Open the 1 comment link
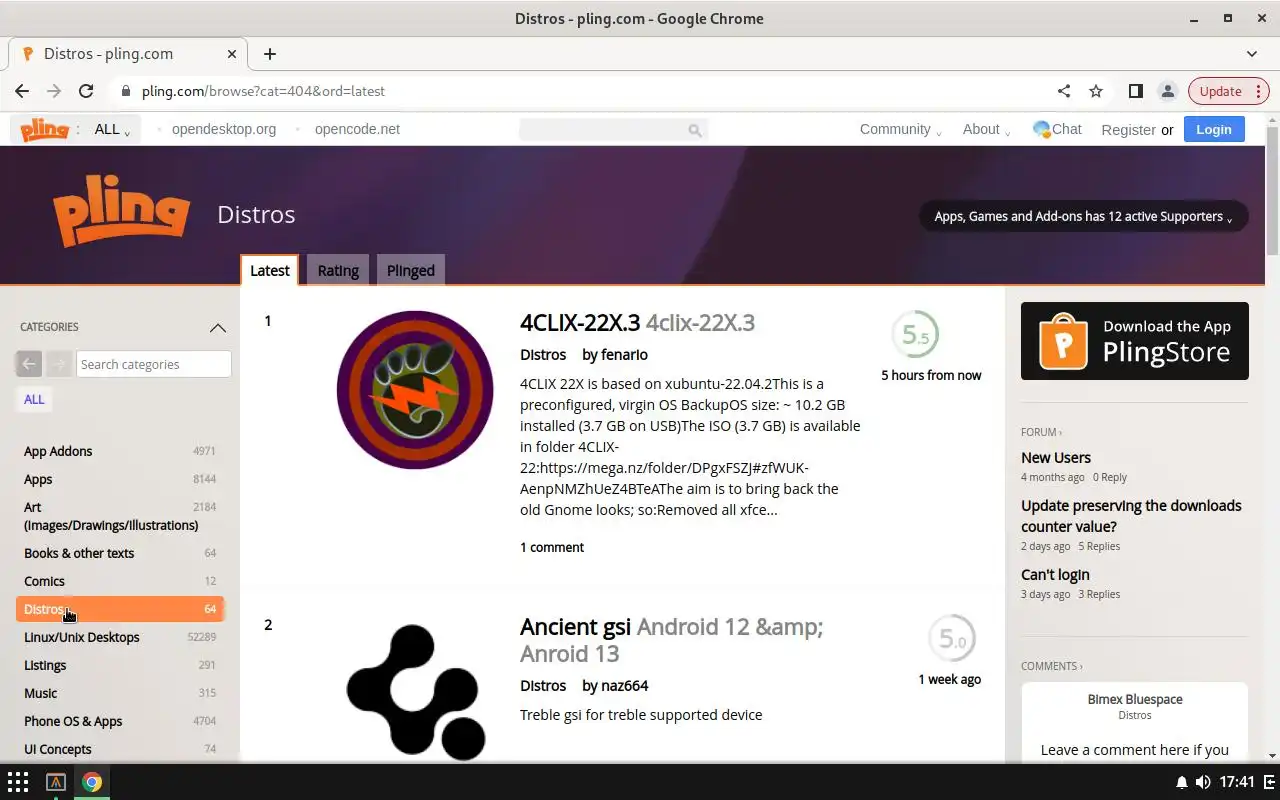 [x=552, y=547]
